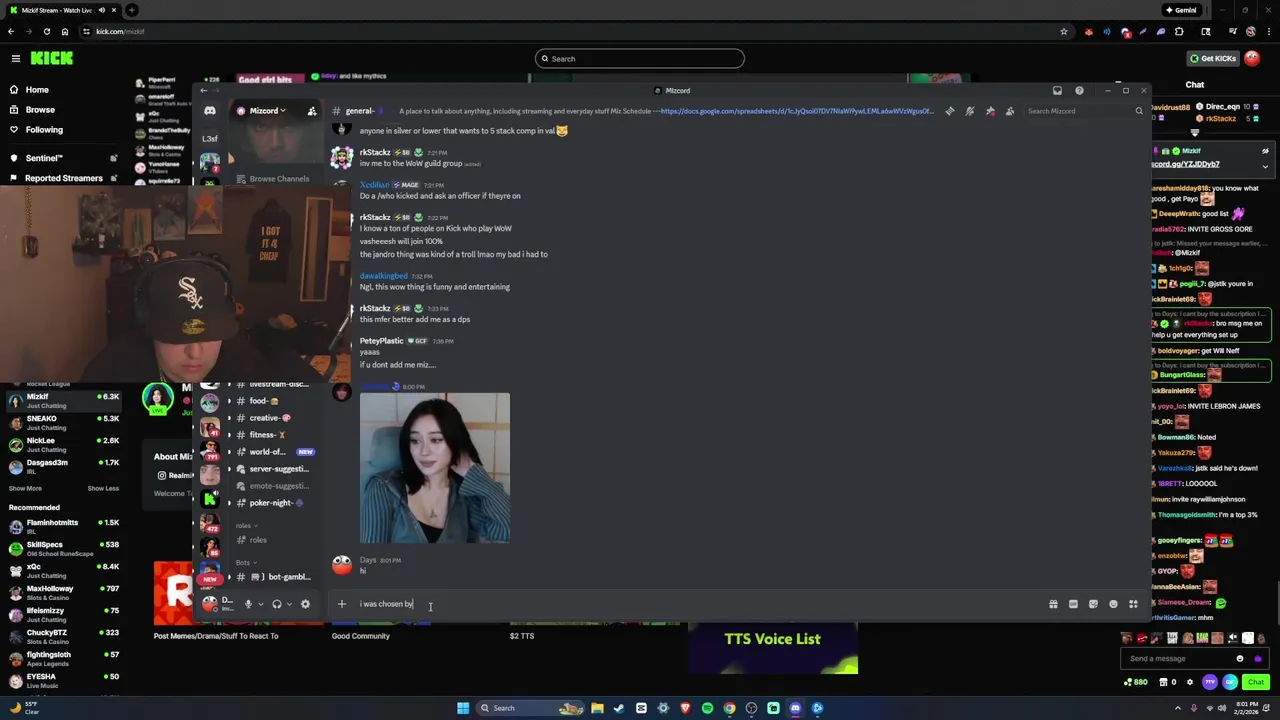1280x720 pixels.
Task: Click invite people icon beside Mizcord
Action: tap(312, 111)
